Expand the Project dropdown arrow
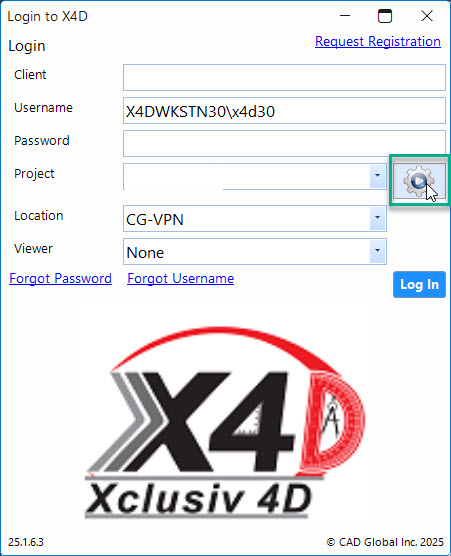The height and width of the screenshot is (556, 451). [377, 176]
